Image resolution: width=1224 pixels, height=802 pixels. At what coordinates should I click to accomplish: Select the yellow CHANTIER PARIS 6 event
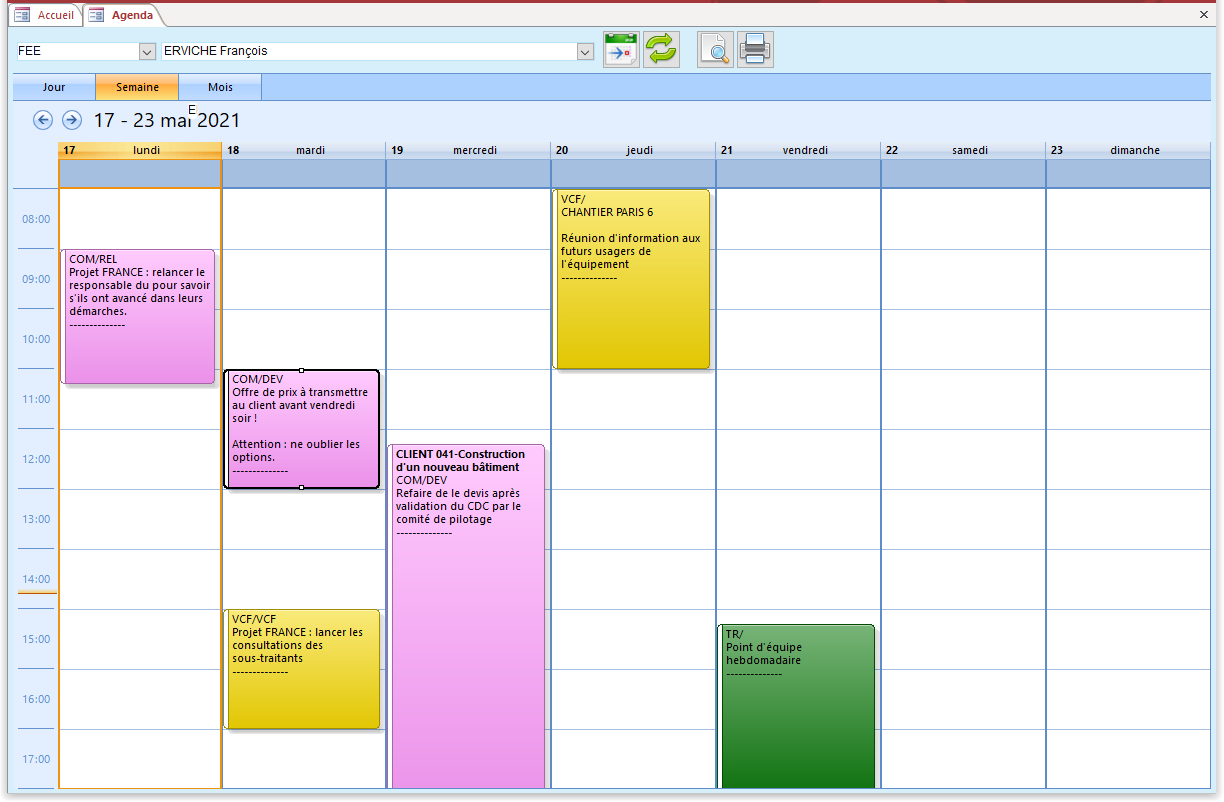632,300
